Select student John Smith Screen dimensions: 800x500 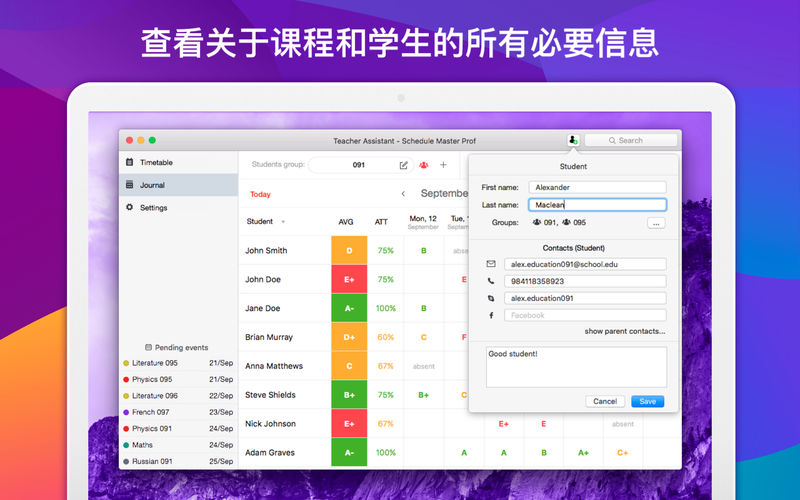tap(266, 251)
